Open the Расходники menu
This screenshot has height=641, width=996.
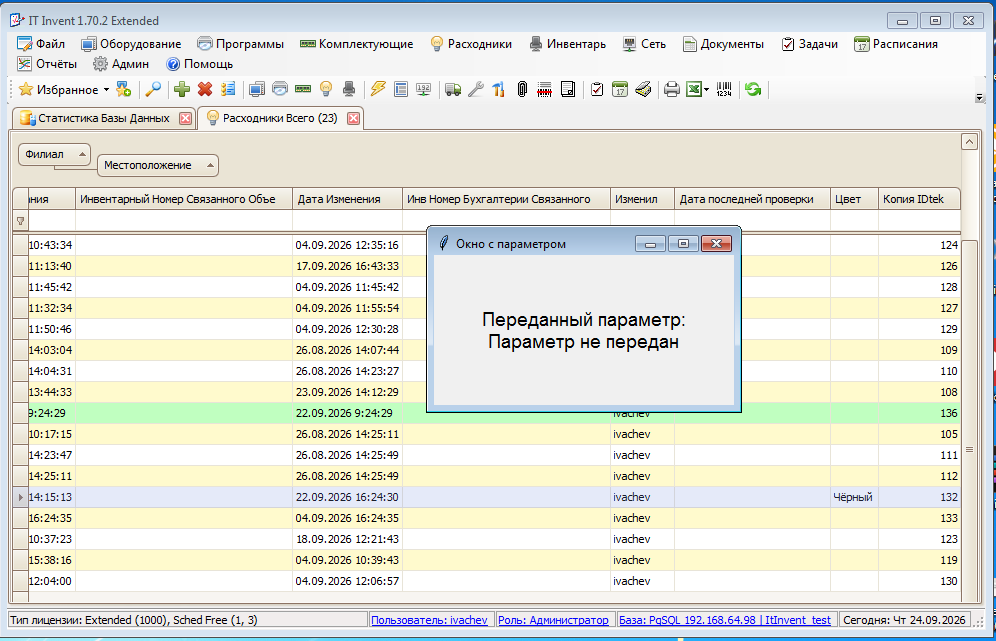pos(471,44)
